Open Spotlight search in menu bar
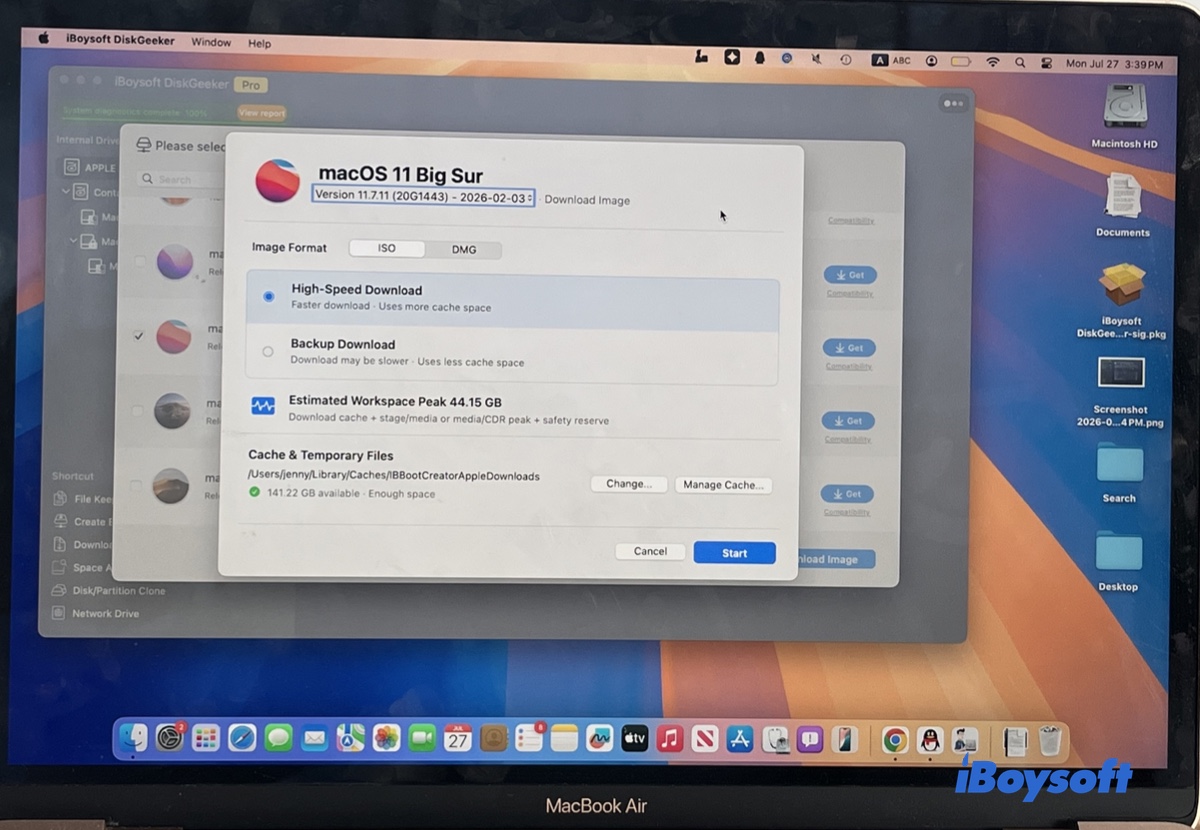 coord(1020,62)
